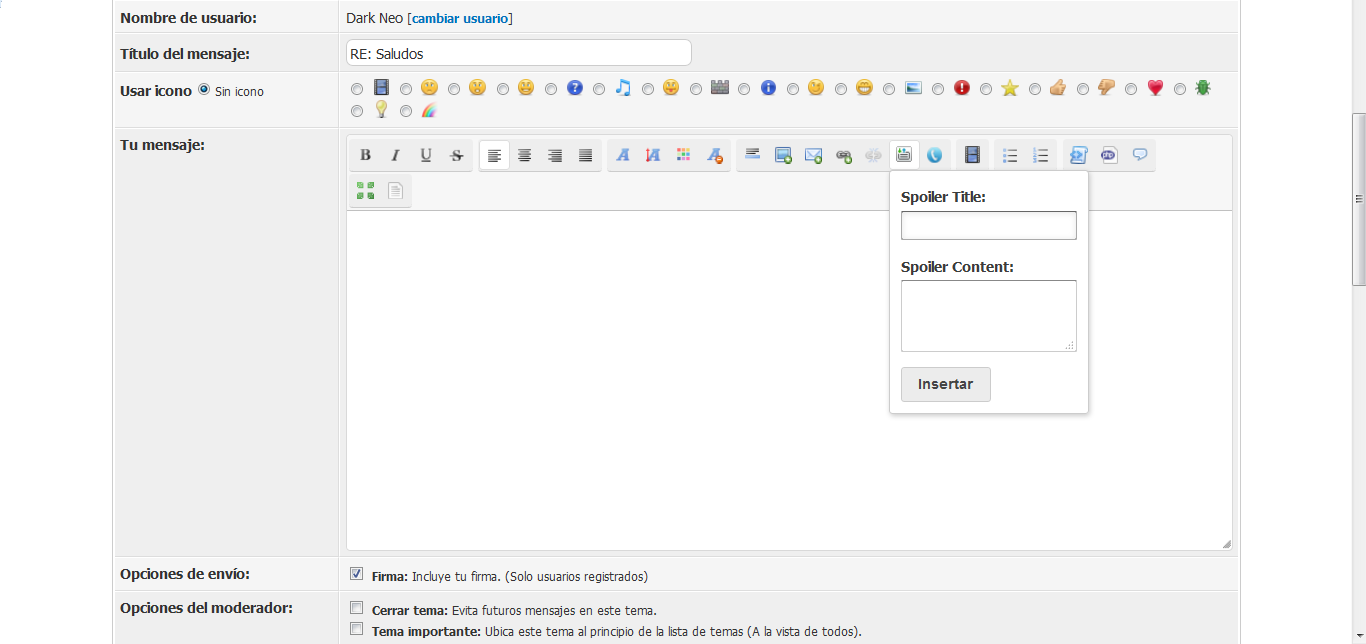
Task: Enable the 'Cerrar tema' checkbox
Action: tap(356, 608)
